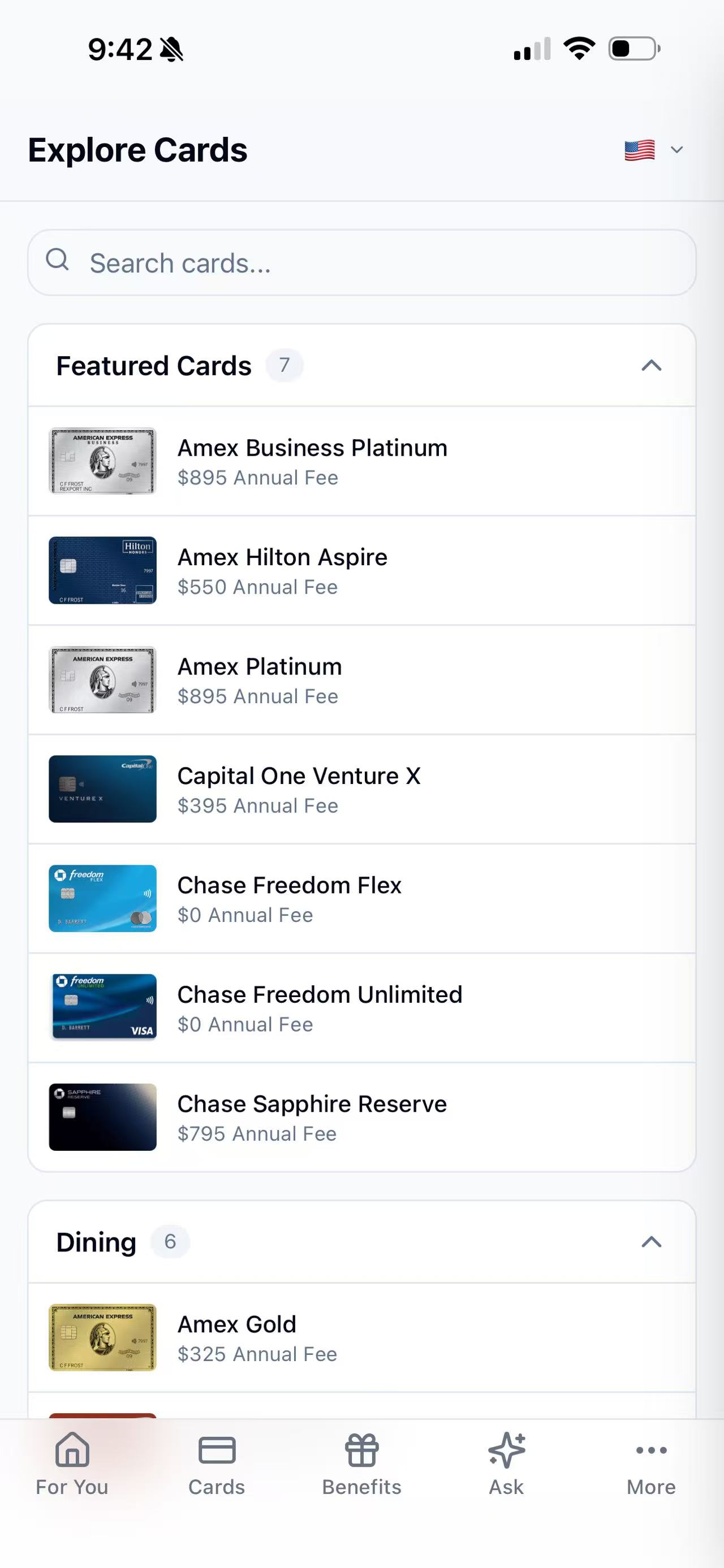The width and height of the screenshot is (724, 1568).
Task: Tap the Benefits gift icon
Action: click(361, 1449)
